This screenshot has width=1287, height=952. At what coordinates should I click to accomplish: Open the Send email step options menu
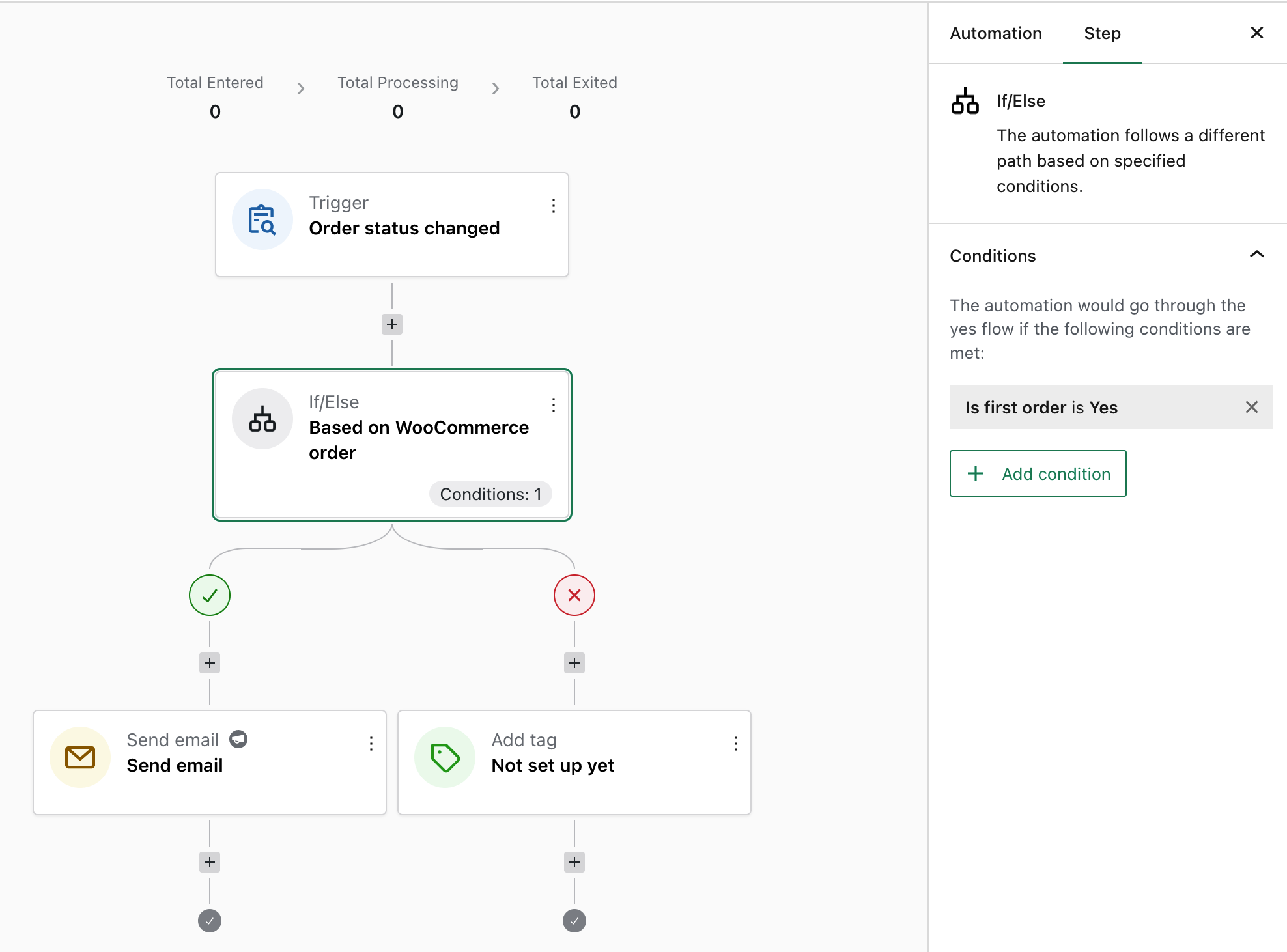(x=371, y=744)
